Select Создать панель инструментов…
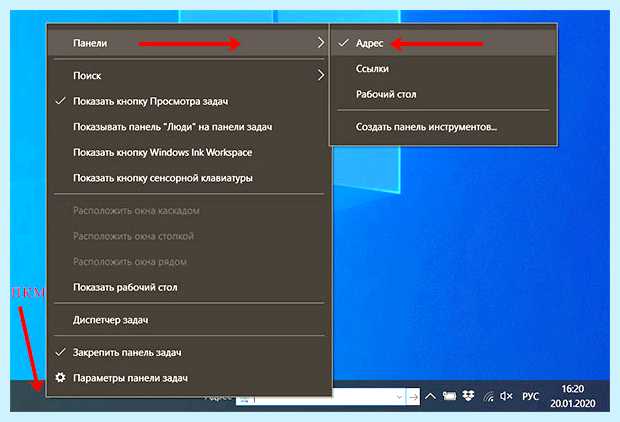620x422 pixels. [443, 127]
